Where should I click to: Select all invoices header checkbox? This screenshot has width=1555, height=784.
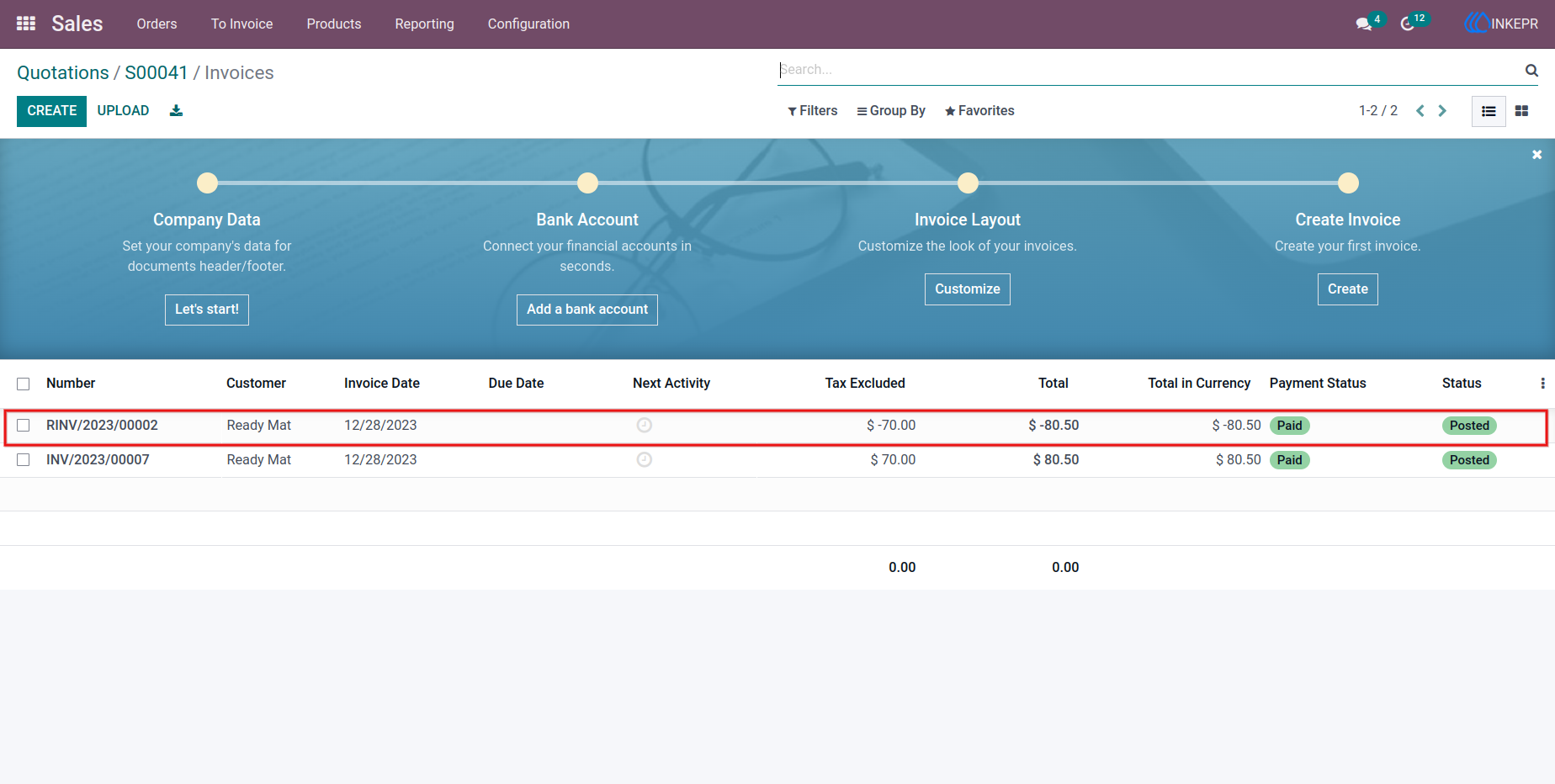[x=24, y=384]
